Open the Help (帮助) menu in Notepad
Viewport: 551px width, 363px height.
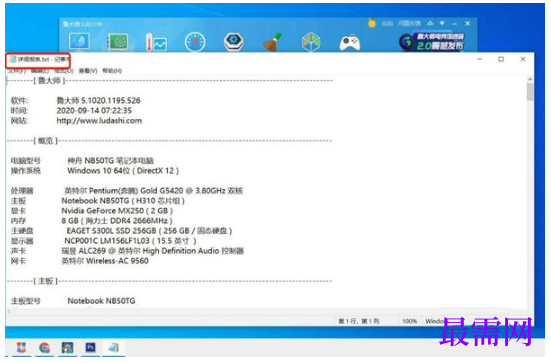click(x=112, y=71)
